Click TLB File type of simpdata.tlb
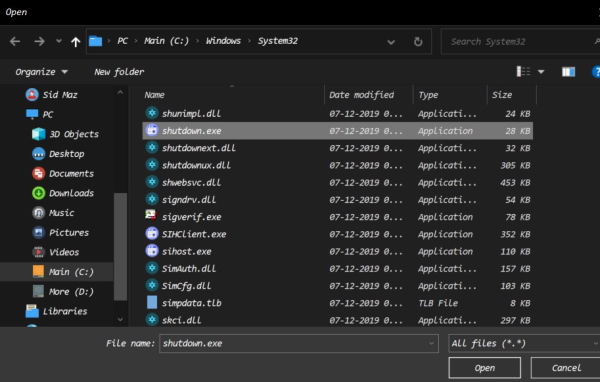 438,303
